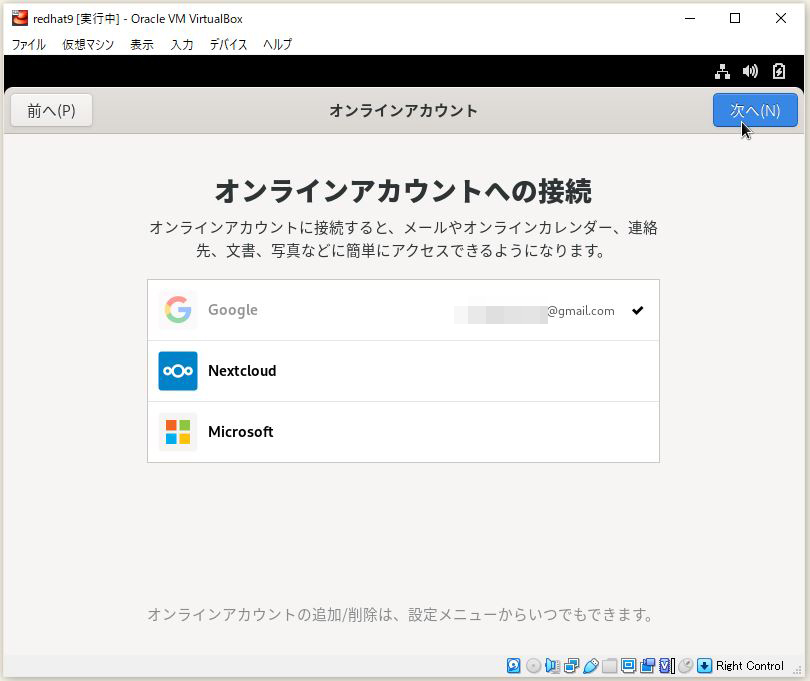Open the 入力 menu
This screenshot has width=810, height=681.
[x=182, y=44]
